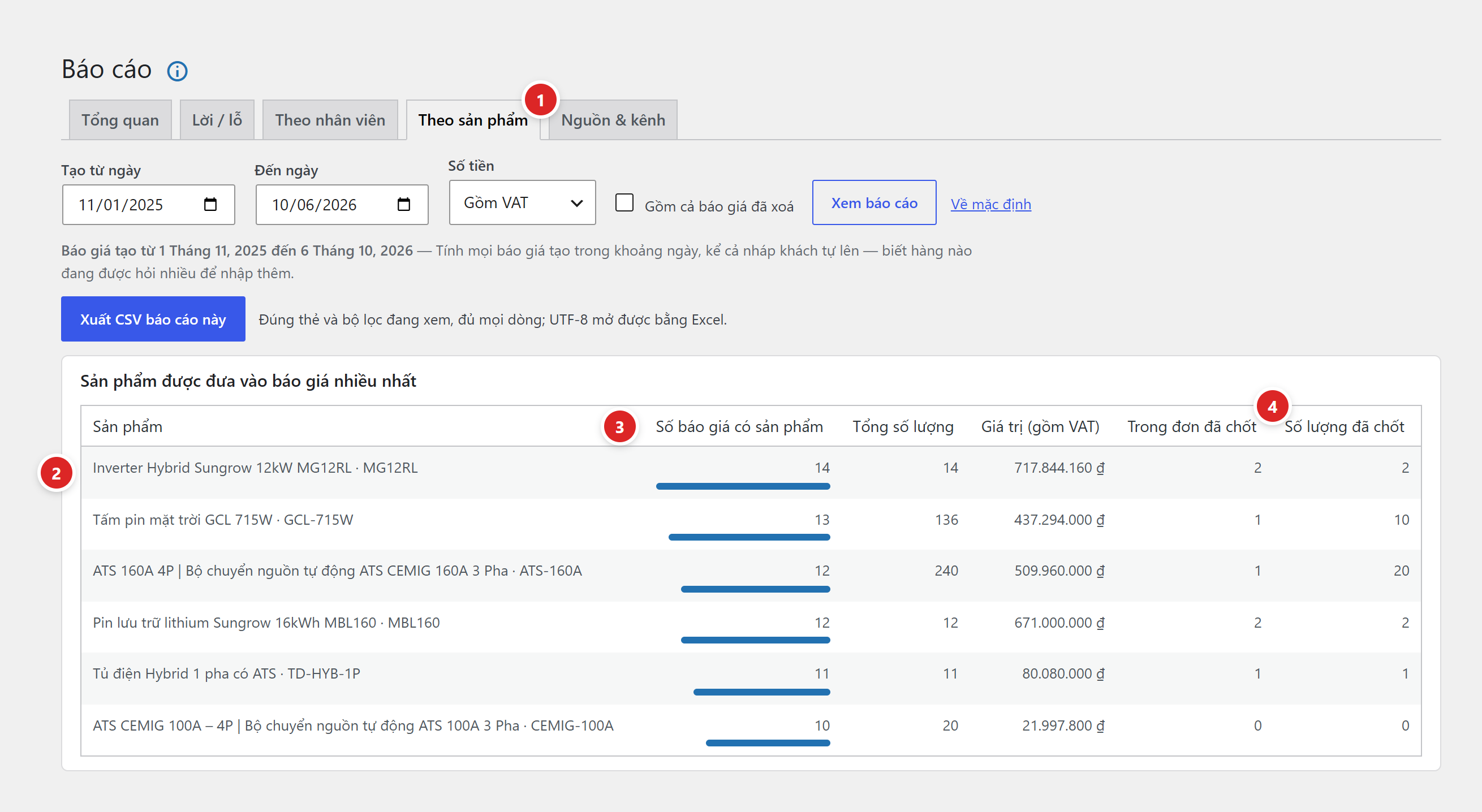
Task: Click the 11/01/2025 start date field
Action: (148, 205)
